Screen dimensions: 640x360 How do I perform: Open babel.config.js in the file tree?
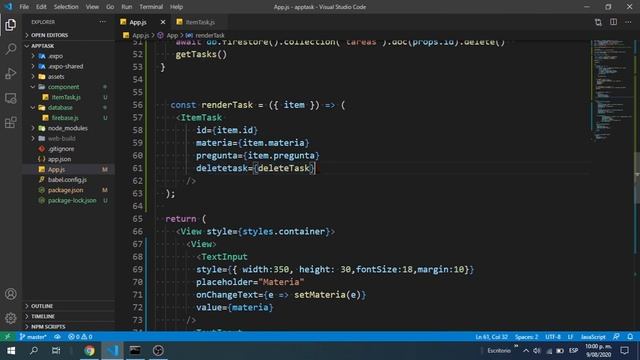[x=67, y=180]
